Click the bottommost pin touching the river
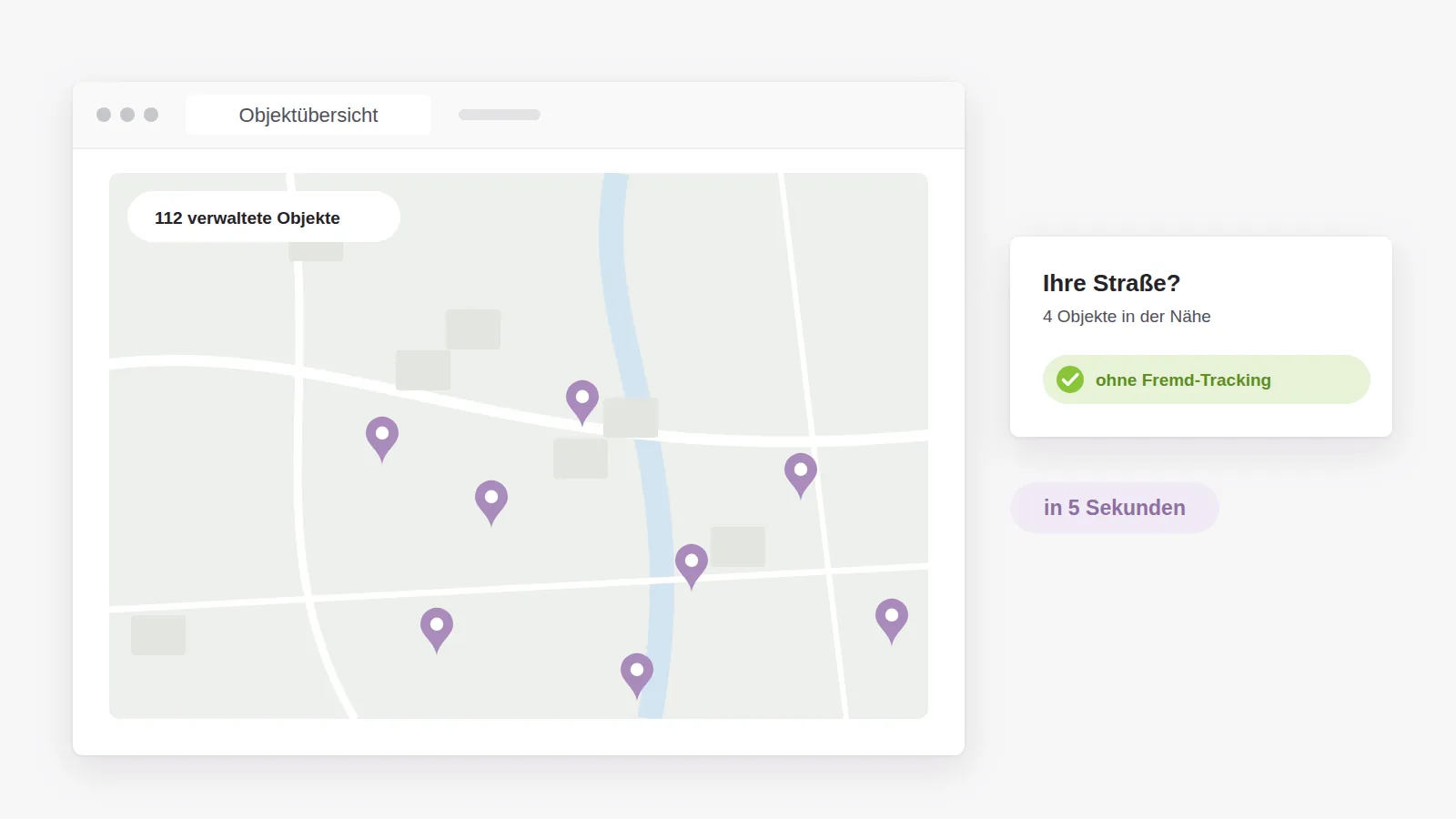This screenshot has height=819, width=1456. [x=637, y=676]
